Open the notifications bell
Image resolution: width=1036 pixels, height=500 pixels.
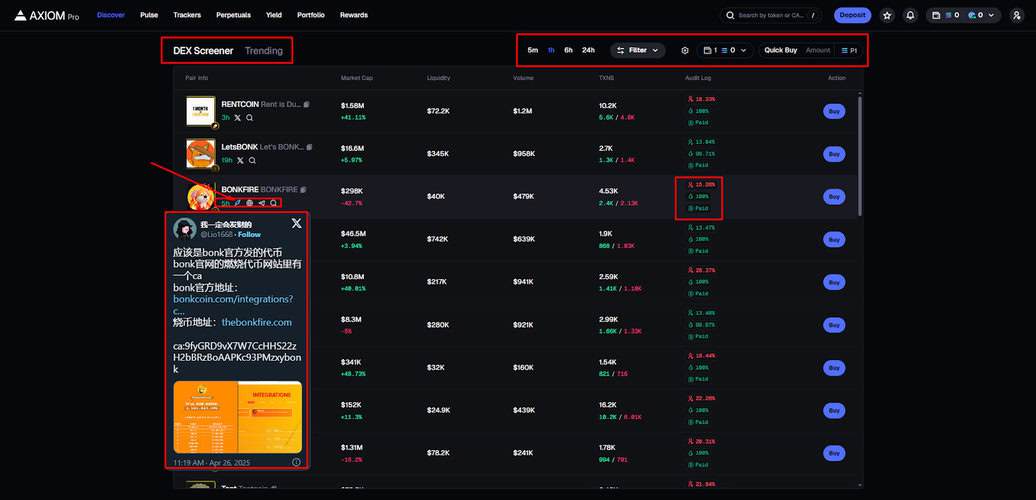(x=910, y=15)
